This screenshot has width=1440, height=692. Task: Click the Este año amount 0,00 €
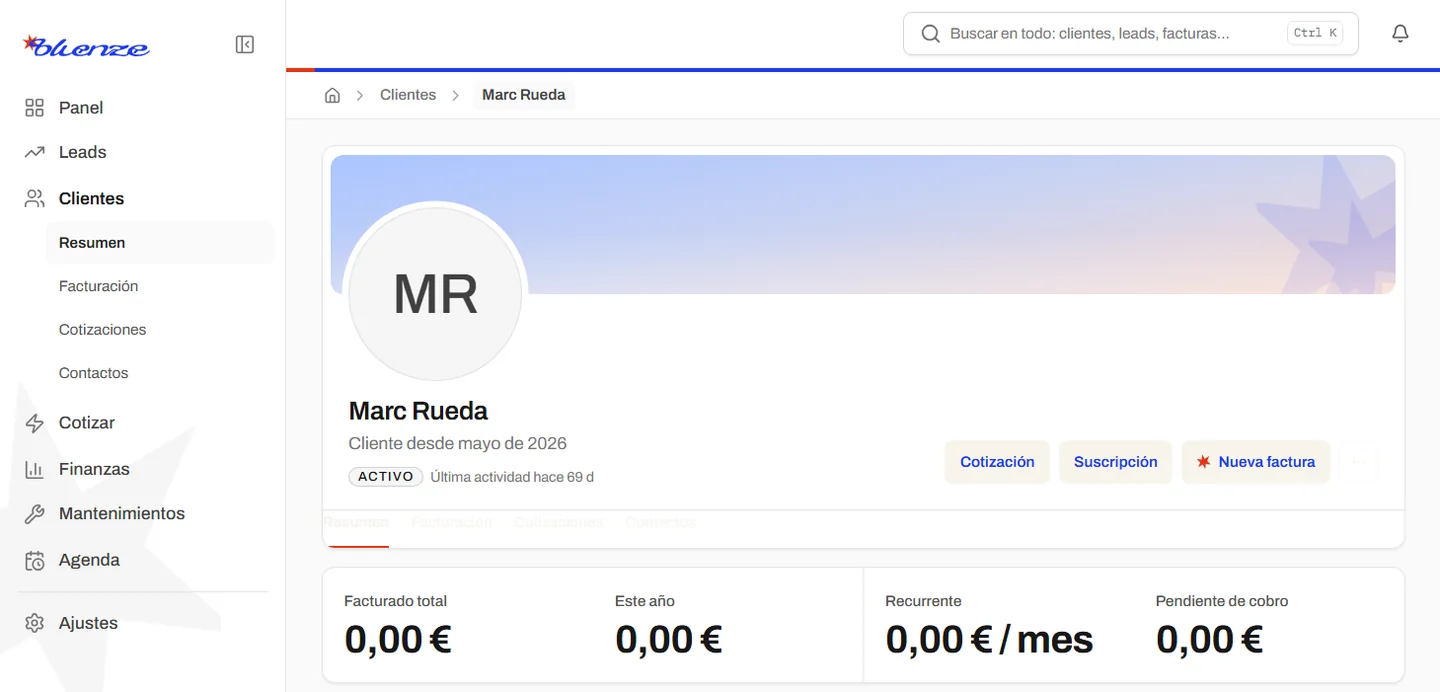pos(669,640)
